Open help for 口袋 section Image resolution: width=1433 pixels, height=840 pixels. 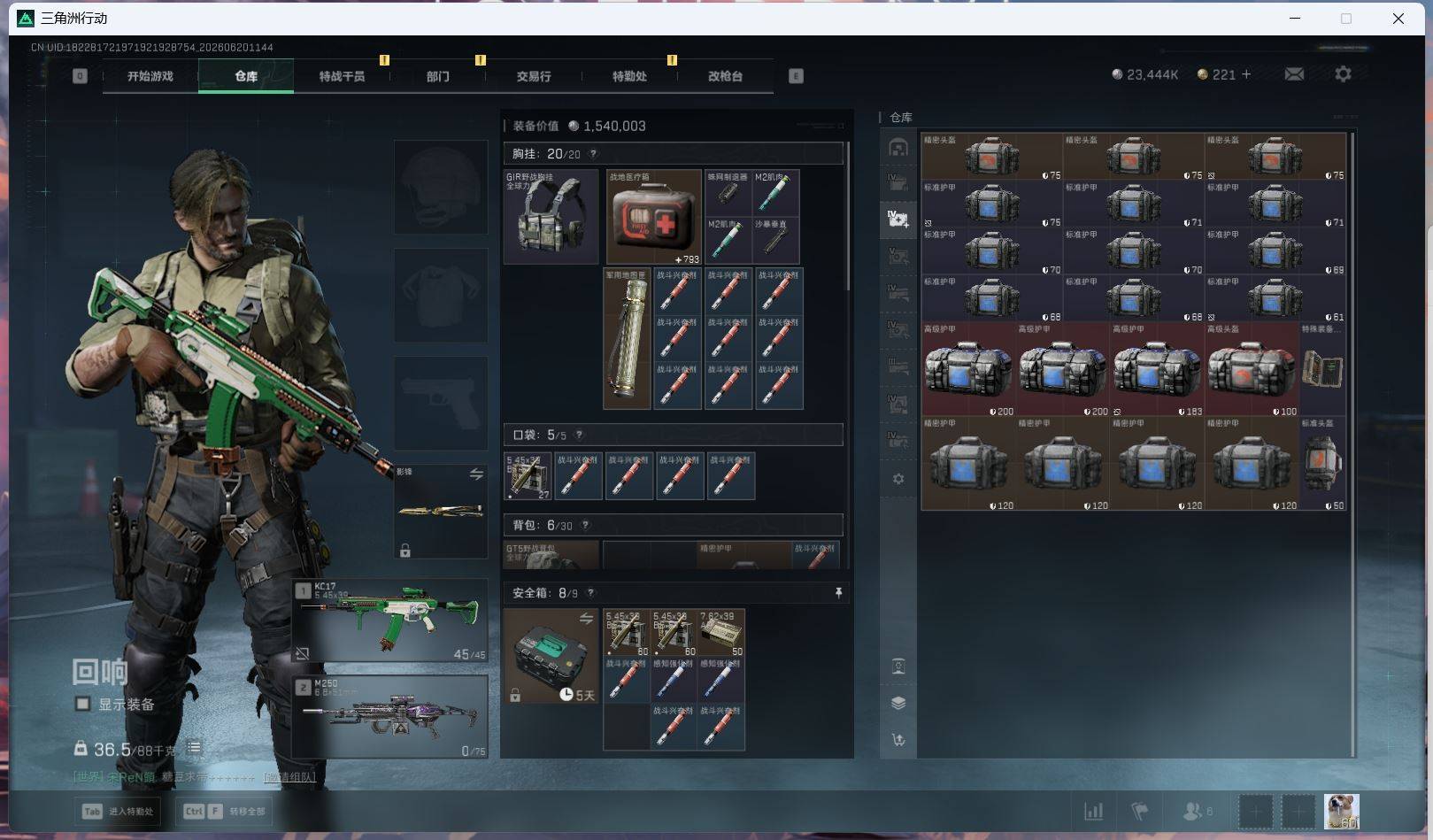579,435
